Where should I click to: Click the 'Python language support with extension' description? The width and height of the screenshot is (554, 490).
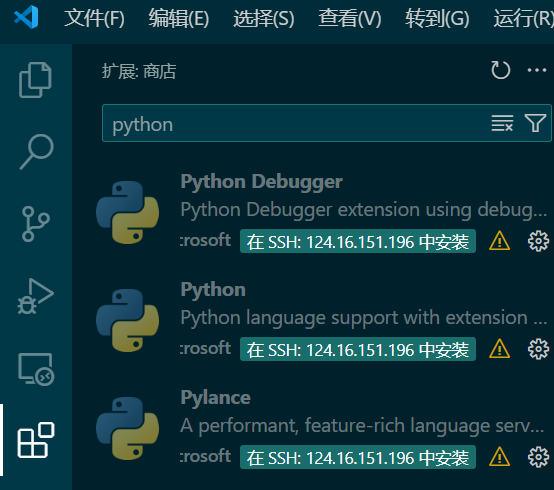point(364,318)
